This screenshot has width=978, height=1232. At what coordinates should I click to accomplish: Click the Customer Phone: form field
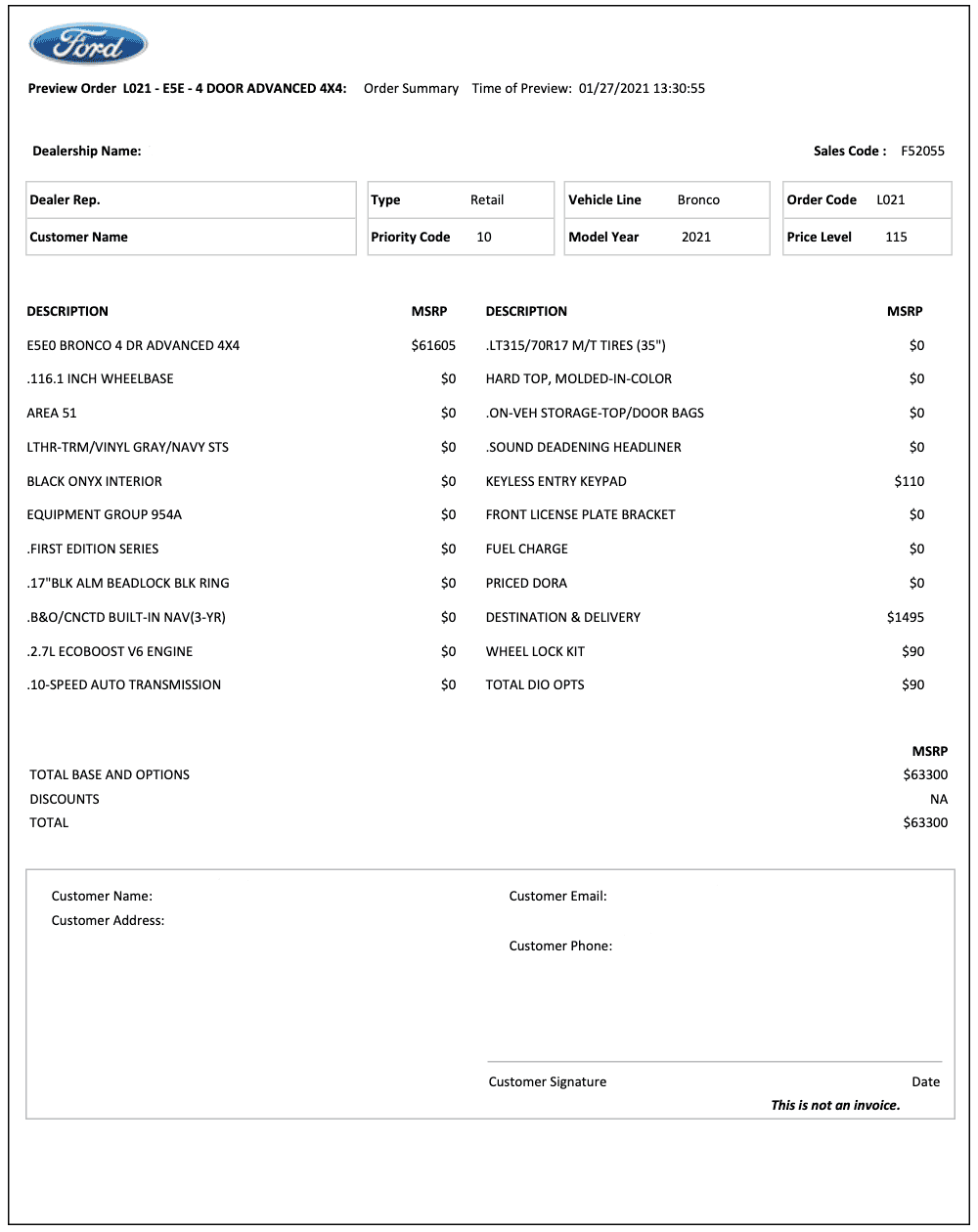click(x=560, y=946)
